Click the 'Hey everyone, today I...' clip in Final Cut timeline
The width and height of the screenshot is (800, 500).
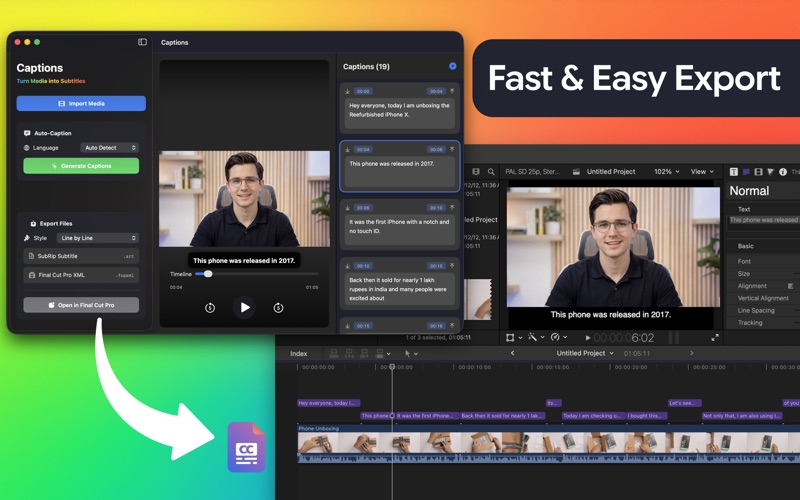coord(329,403)
